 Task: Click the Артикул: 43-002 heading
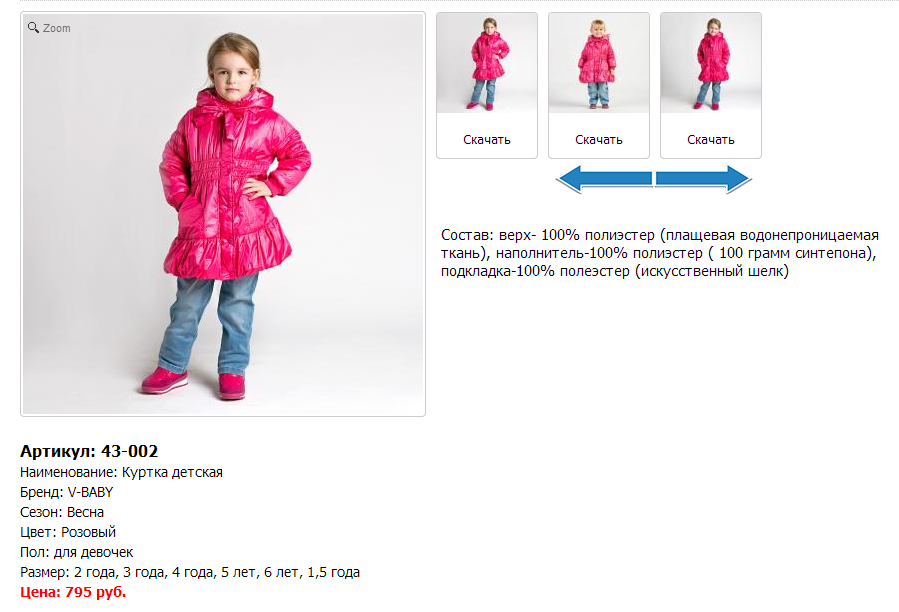pos(89,451)
